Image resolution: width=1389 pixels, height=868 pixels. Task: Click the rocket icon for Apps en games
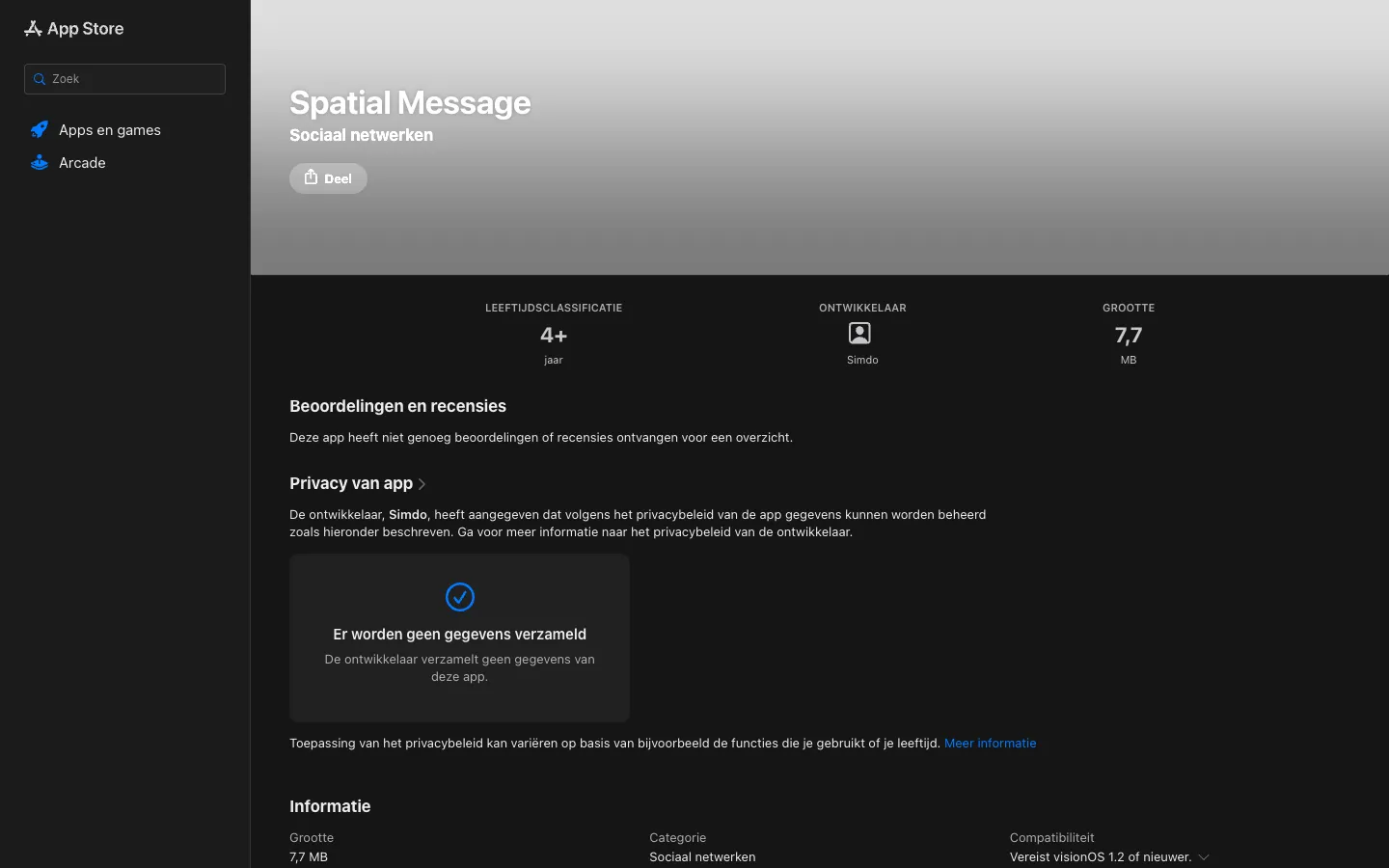40,129
